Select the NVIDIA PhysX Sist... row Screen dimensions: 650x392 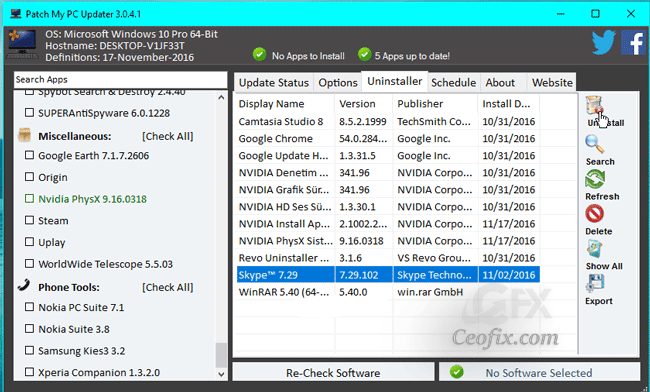pos(388,241)
